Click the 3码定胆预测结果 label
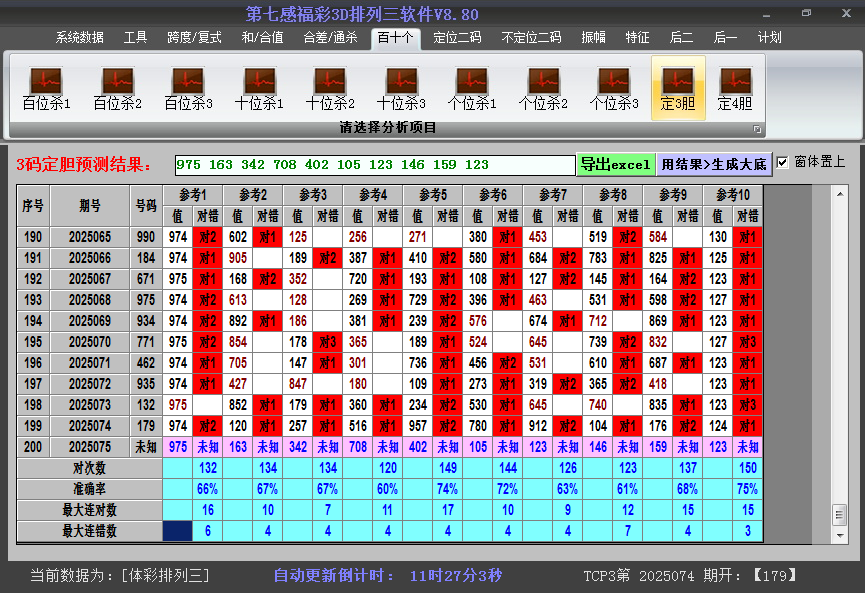The width and height of the screenshot is (865, 593). point(84,164)
